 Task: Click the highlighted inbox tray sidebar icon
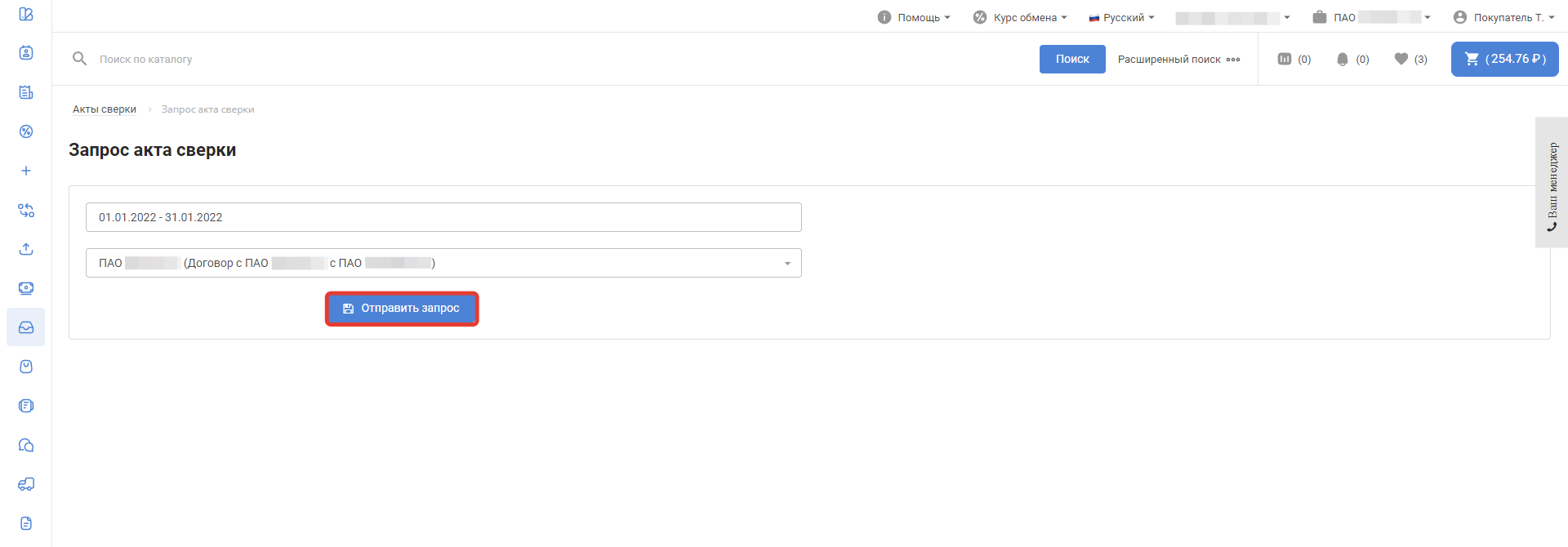tap(26, 327)
